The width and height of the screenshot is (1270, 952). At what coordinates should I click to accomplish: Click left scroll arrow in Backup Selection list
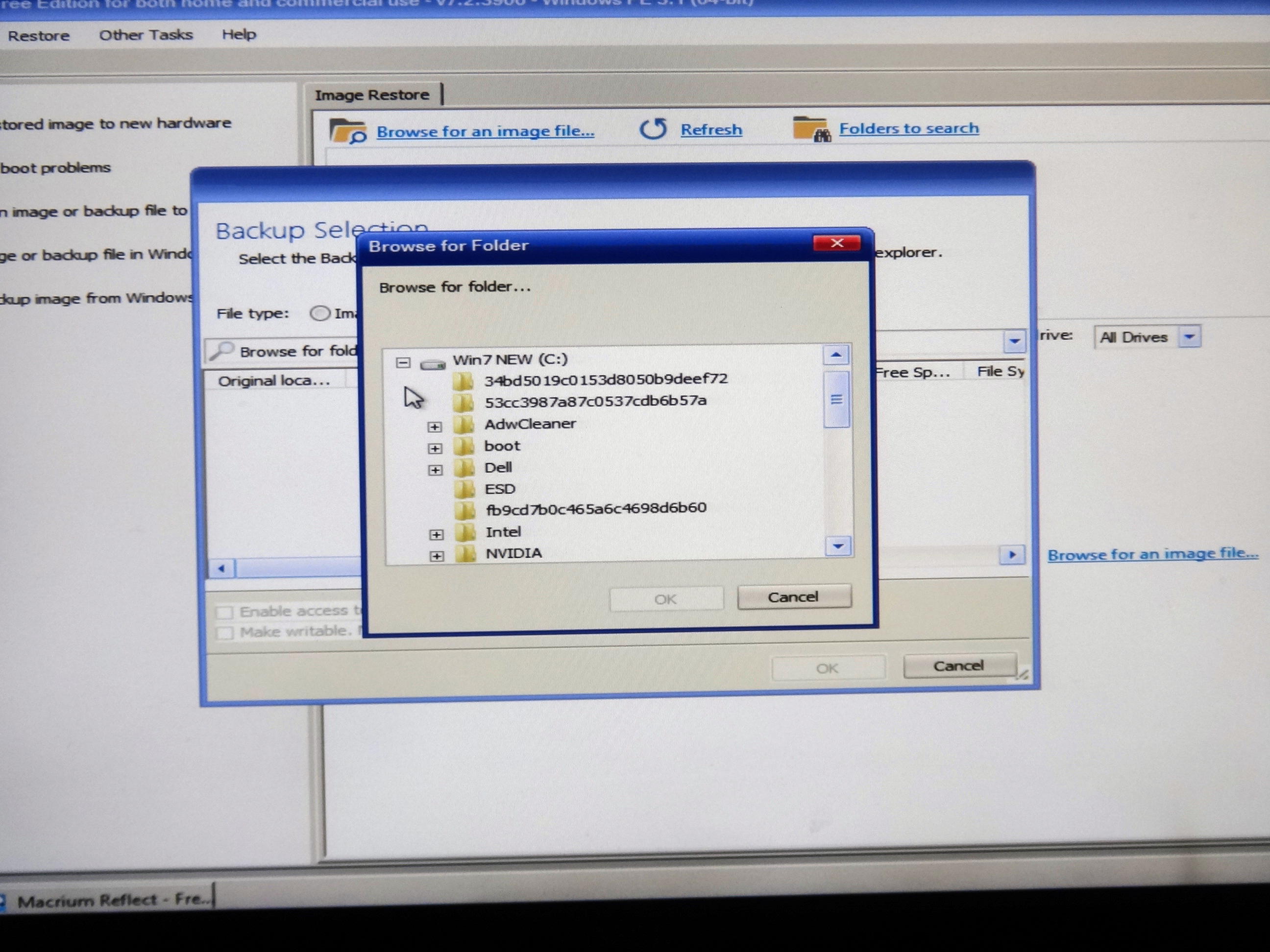pyautogui.click(x=221, y=569)
